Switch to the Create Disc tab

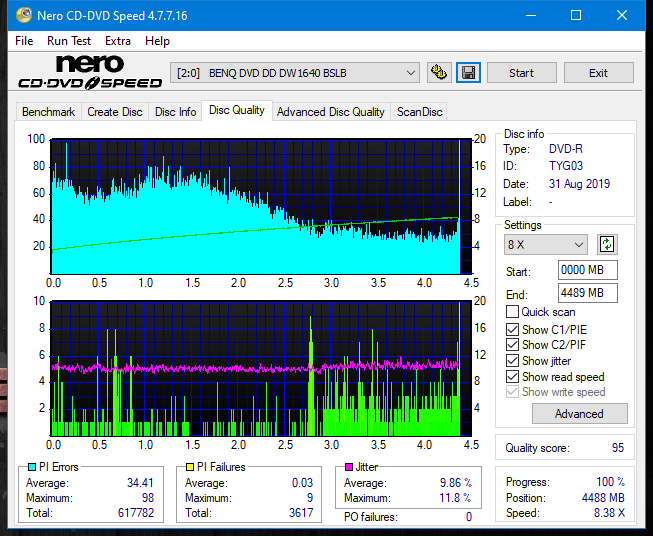115,112
